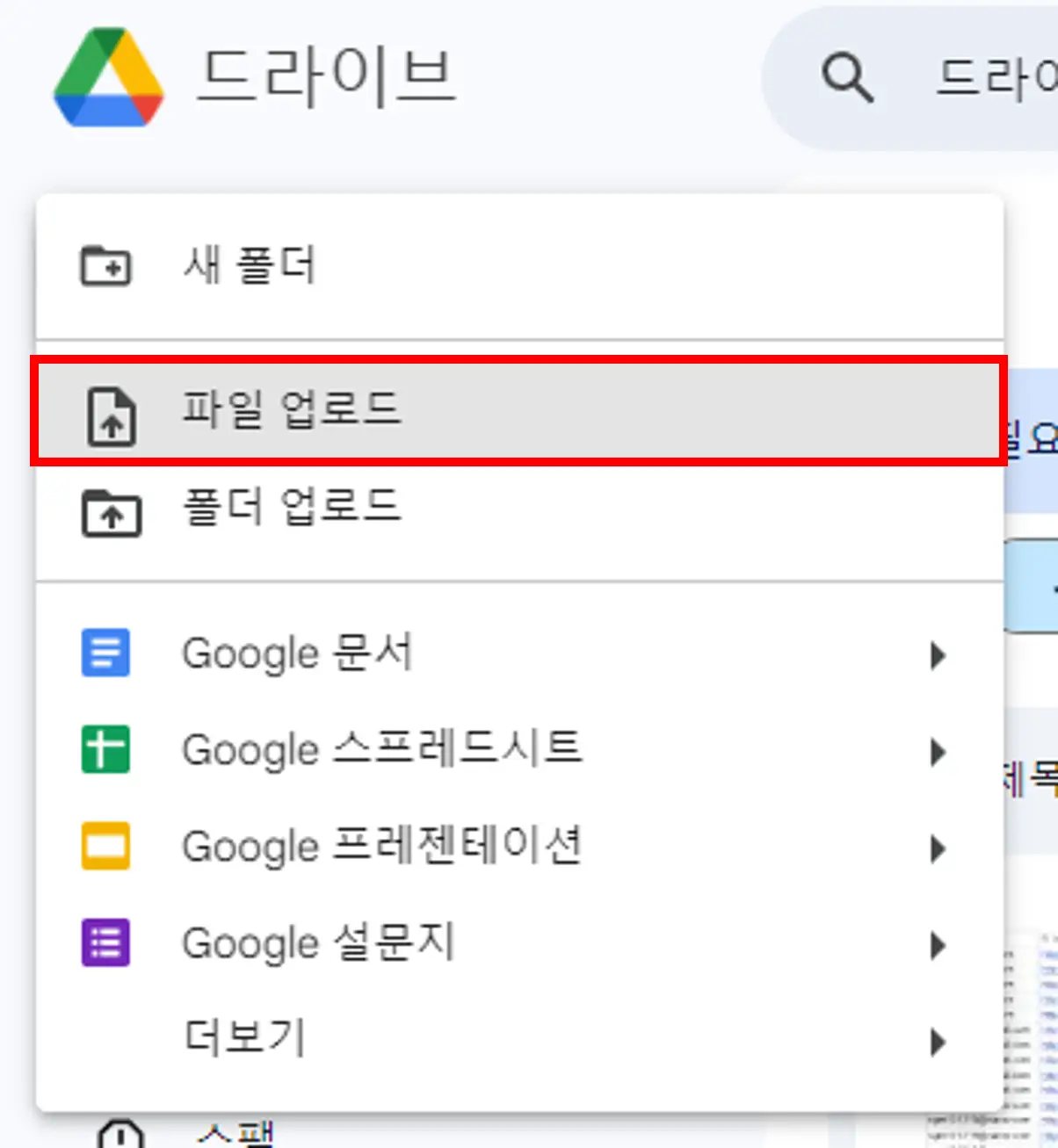Viewport: 1058px width, 1148px height.
Task: Select Google 설문지 menu item
Action: pyautogui.click(x=519, y=943)
